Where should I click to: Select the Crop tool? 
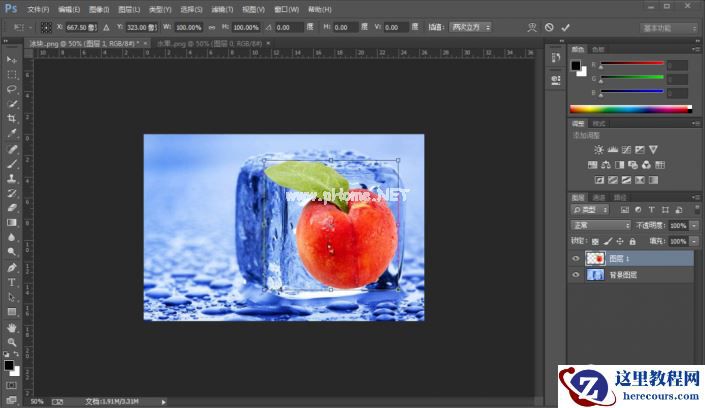pos(12,118)
